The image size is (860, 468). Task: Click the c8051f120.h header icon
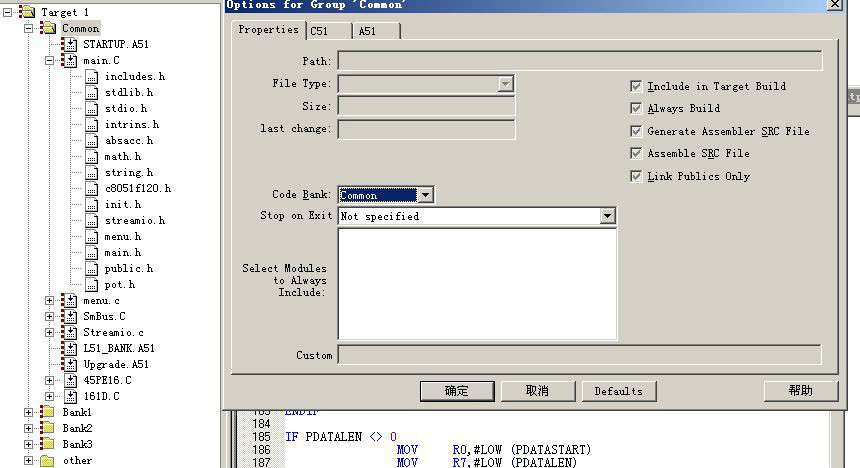point(92,188)
